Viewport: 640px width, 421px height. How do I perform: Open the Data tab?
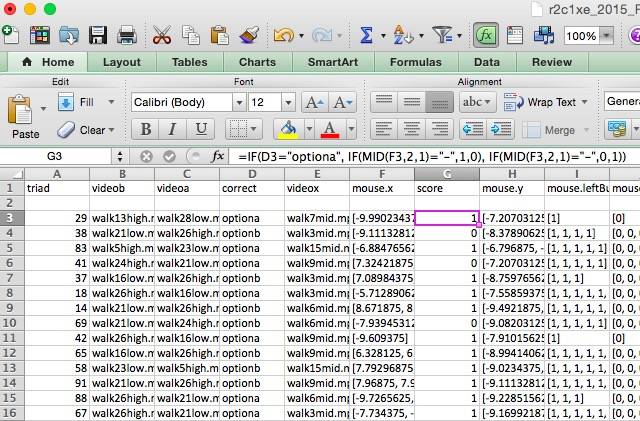[487, 62]
